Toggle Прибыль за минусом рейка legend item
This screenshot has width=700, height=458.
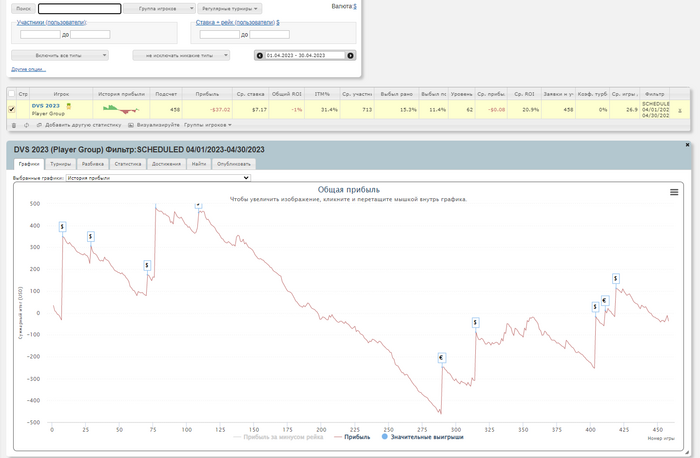tap(278, 437)
